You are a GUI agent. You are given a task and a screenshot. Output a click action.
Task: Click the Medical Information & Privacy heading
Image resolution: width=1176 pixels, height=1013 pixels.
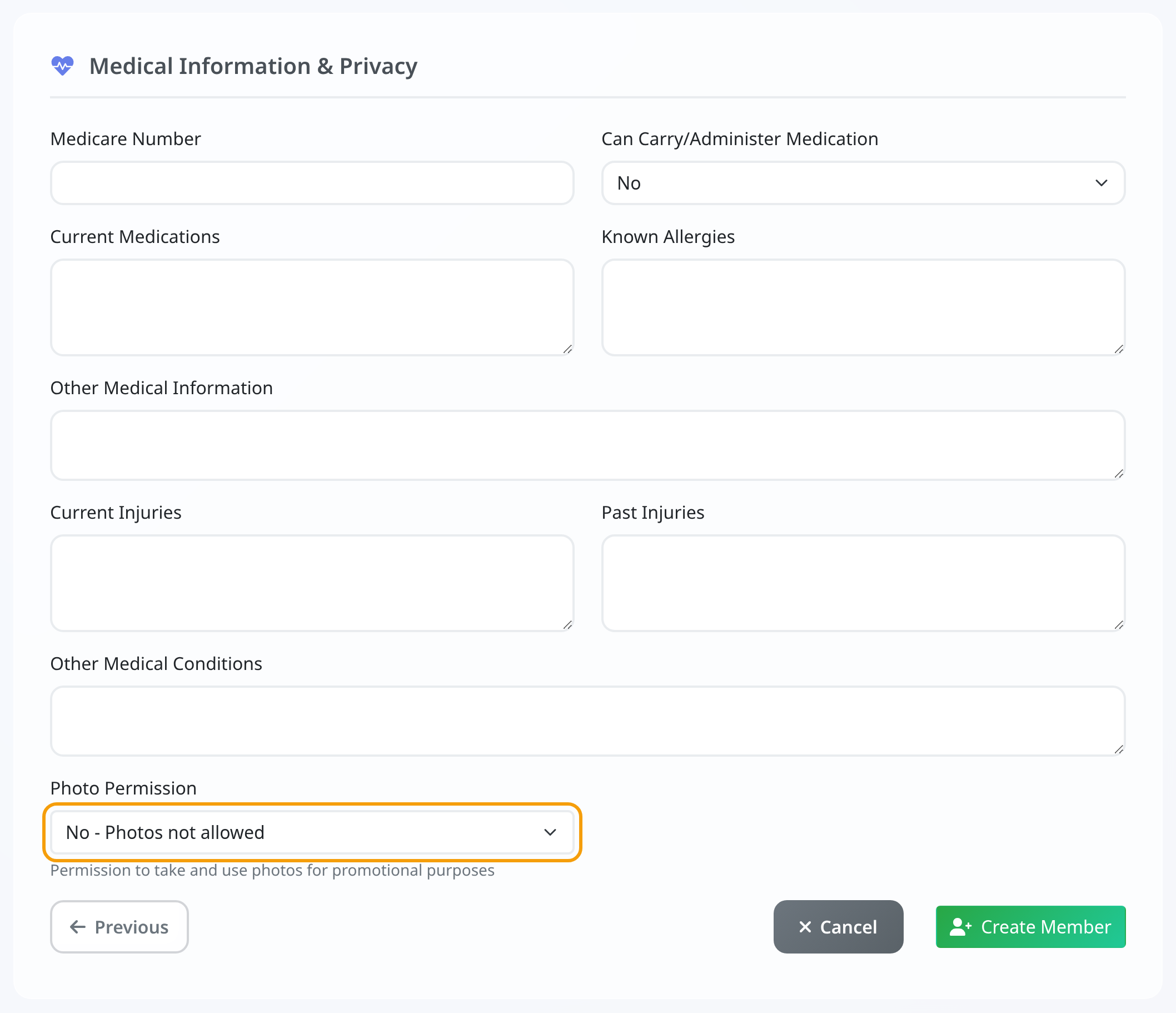(x=253, y=66)
